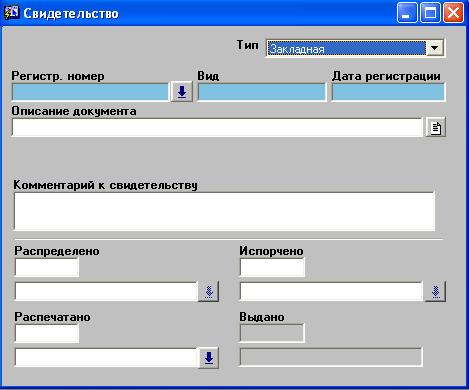Screen dimensions: 469x390
Task: Click the Свидетельство title bar text
Action: pyautogui.click(x=71, y=13)
